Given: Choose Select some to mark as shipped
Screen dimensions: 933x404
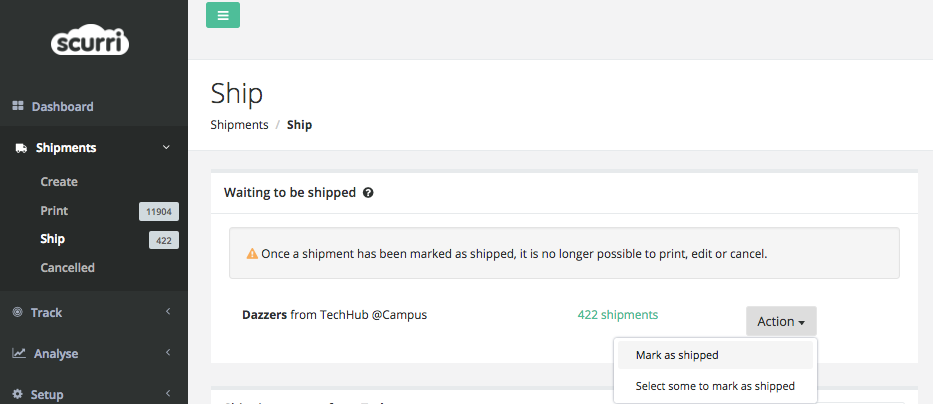Looking at the screenshot, I should tap(715, 386).
